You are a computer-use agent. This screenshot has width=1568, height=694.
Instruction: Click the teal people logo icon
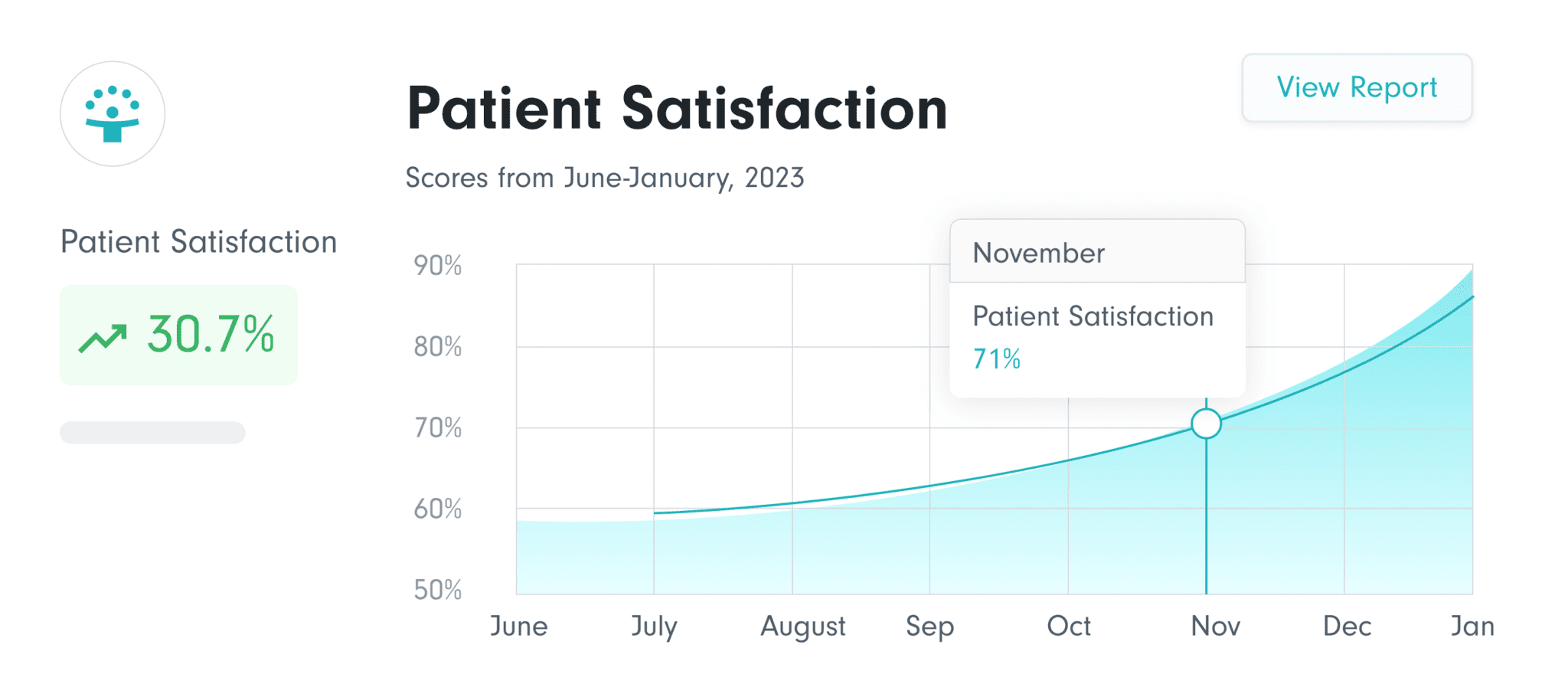[113, 114]
